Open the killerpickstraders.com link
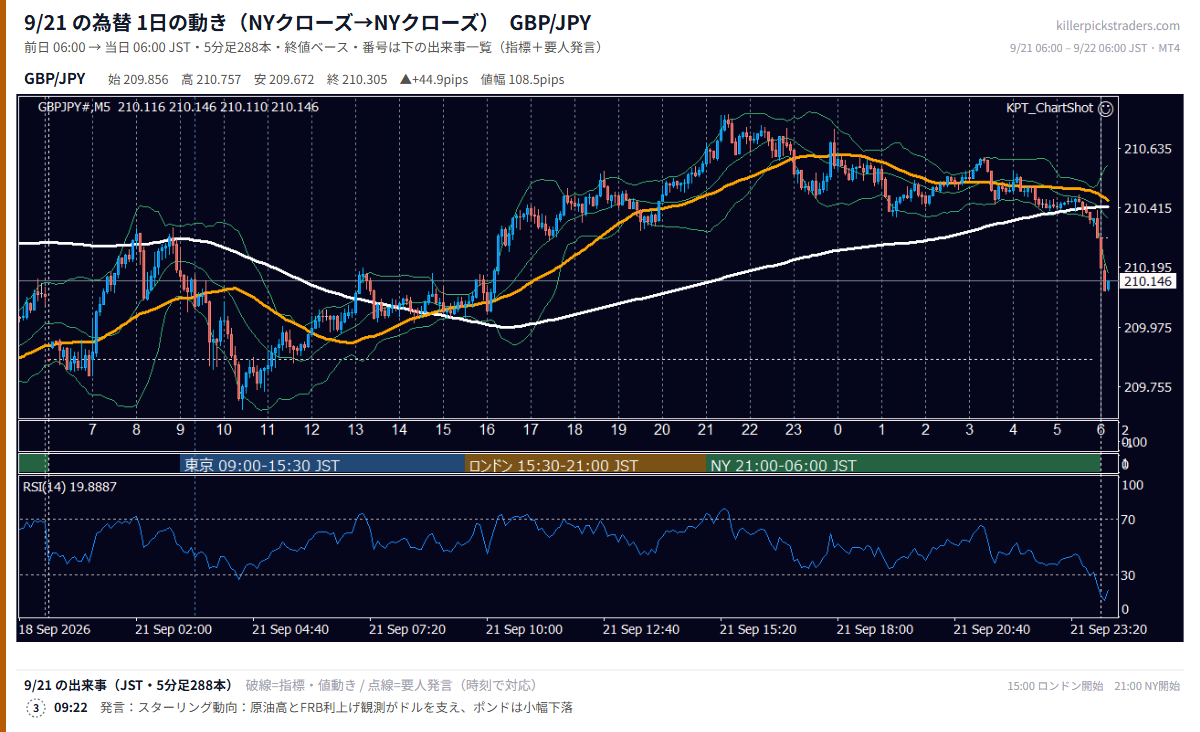The image size is (1200, 732). tap(1118, 26)
